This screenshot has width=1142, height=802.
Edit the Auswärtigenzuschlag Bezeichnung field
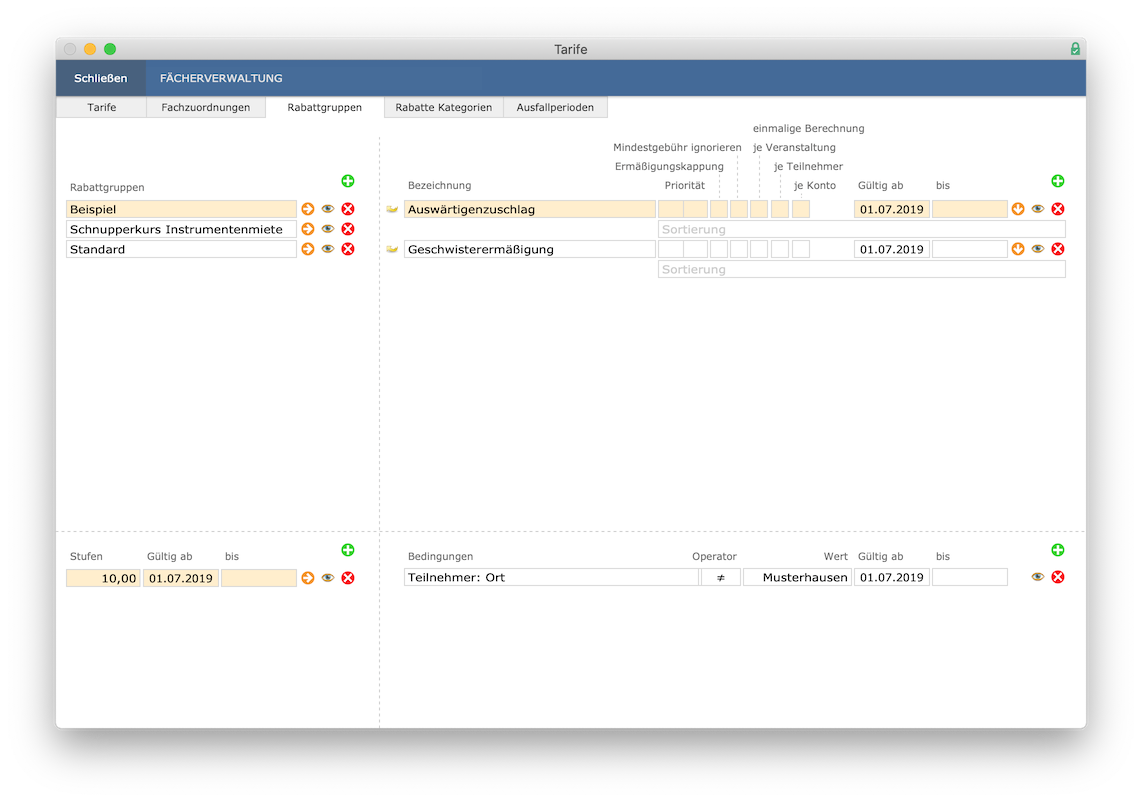[529, 209]
